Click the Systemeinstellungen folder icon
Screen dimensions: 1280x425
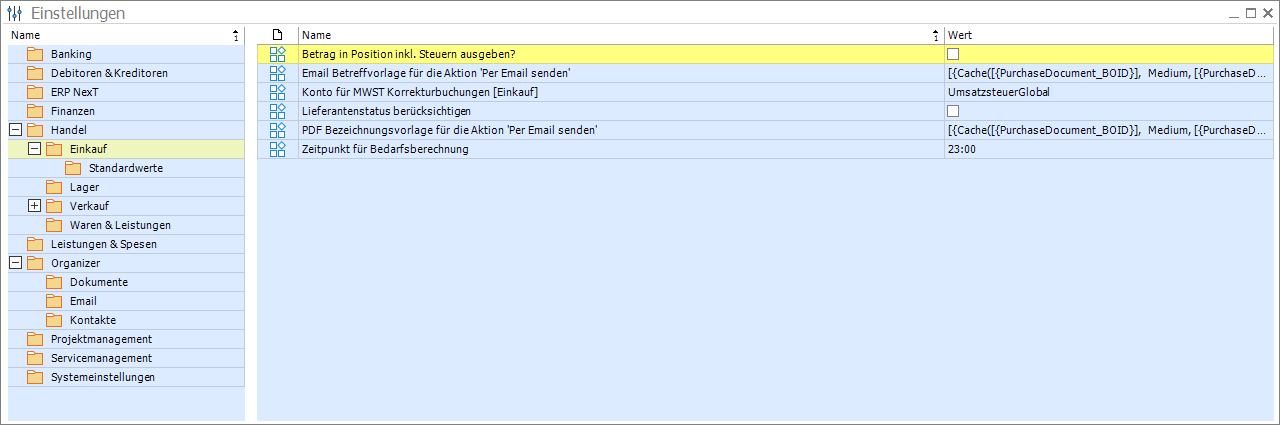tap(35, 377)
